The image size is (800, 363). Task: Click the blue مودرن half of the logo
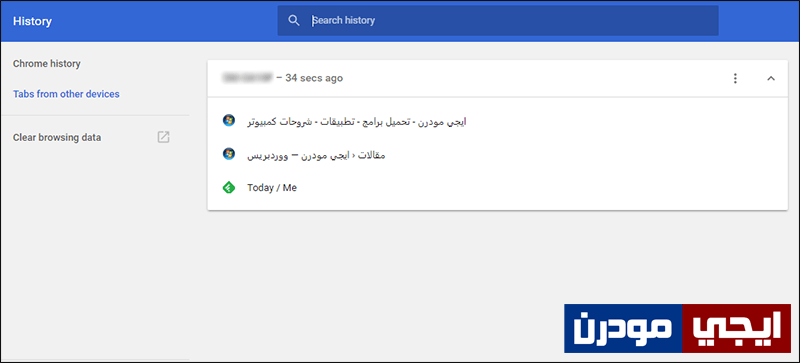(623, 328)
